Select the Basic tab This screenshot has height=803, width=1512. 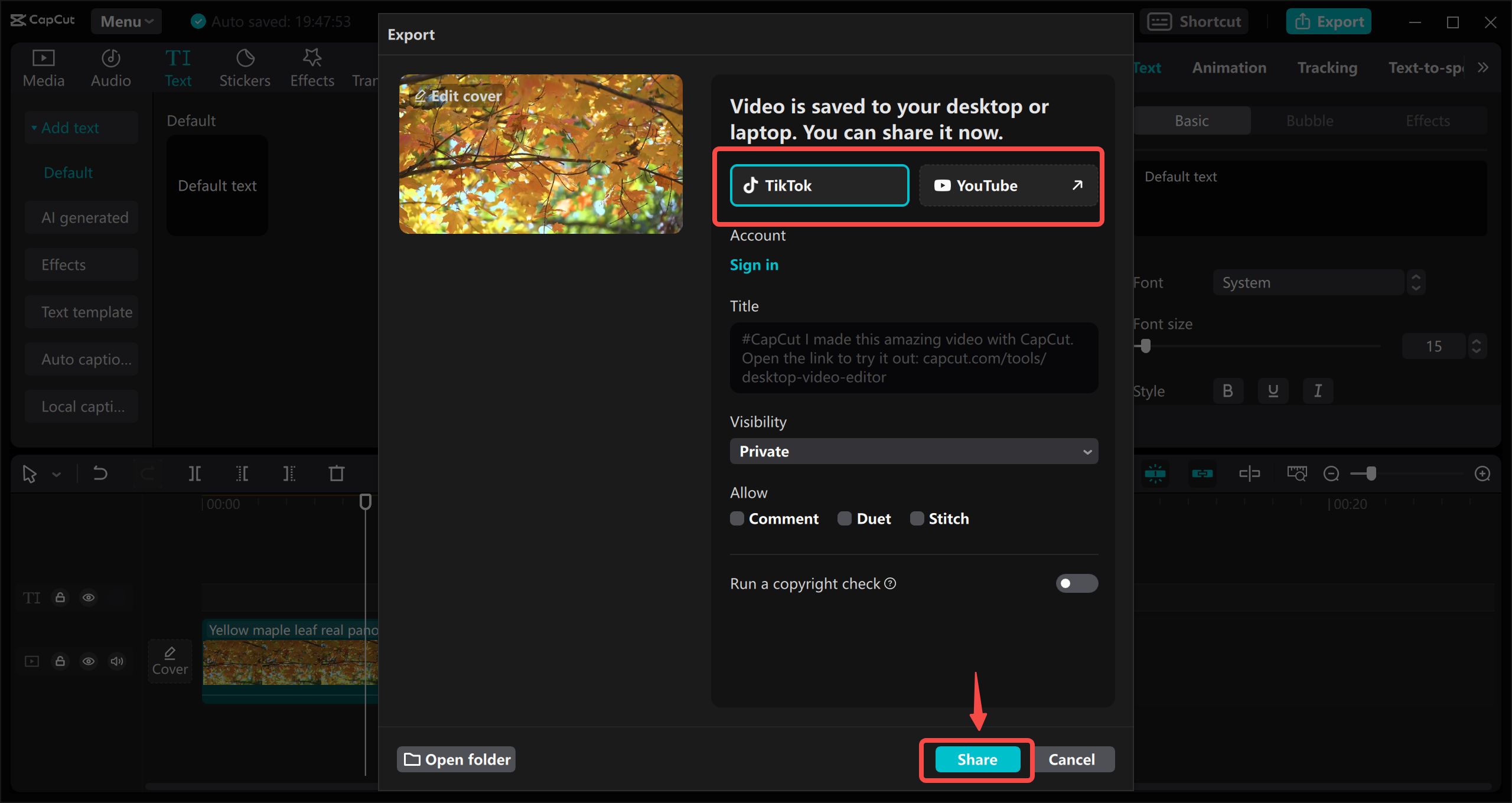click(x=1191, y=120)
